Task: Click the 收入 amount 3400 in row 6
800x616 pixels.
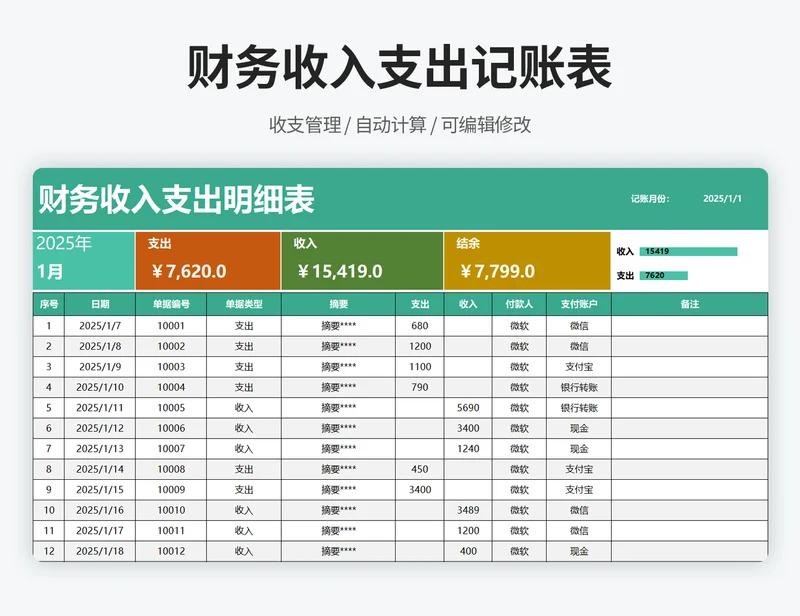Action: click(x=468, y=428)
